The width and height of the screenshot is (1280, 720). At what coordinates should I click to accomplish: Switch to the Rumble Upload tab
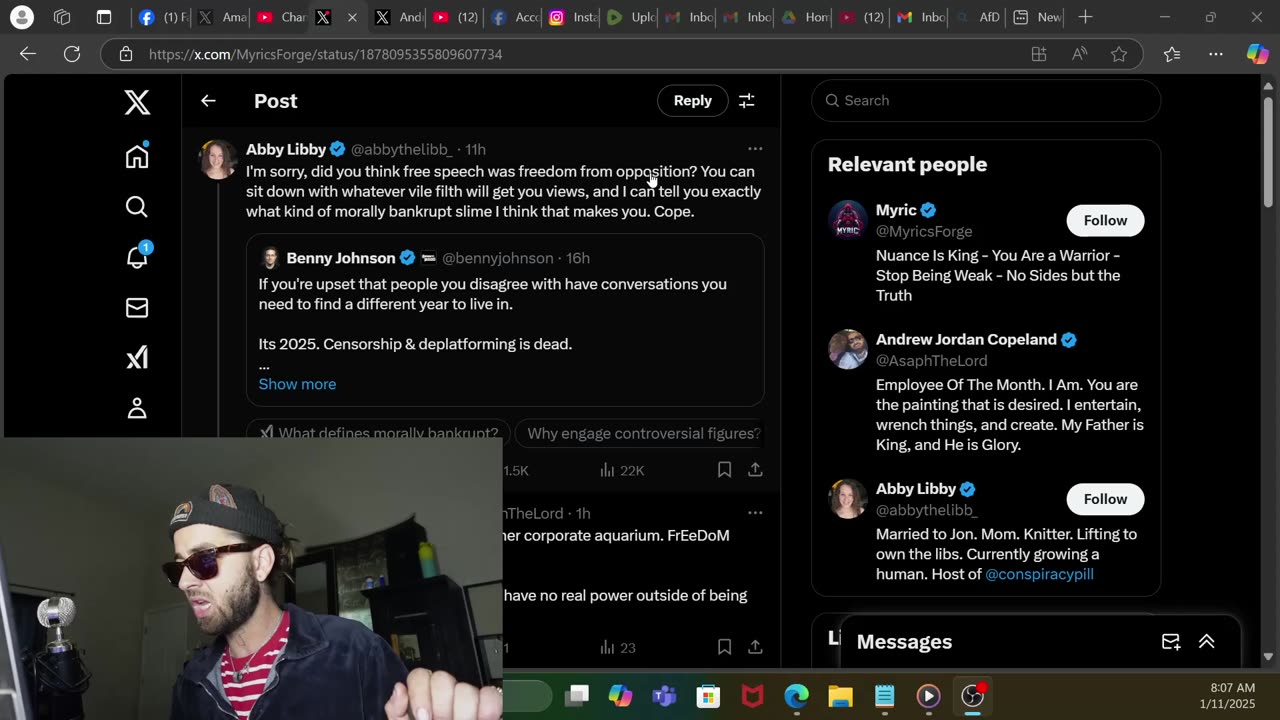pyautogui.click(x=630, y=17)
